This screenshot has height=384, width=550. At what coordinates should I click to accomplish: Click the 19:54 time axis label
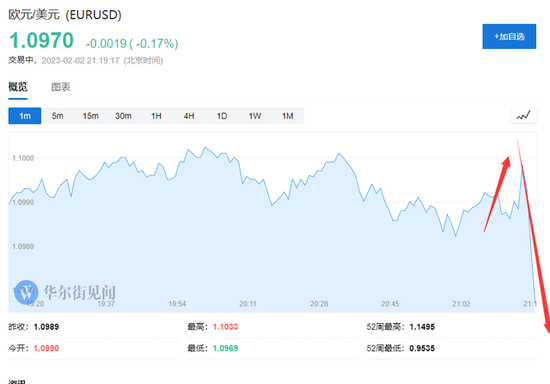click(x=177, y=304)
